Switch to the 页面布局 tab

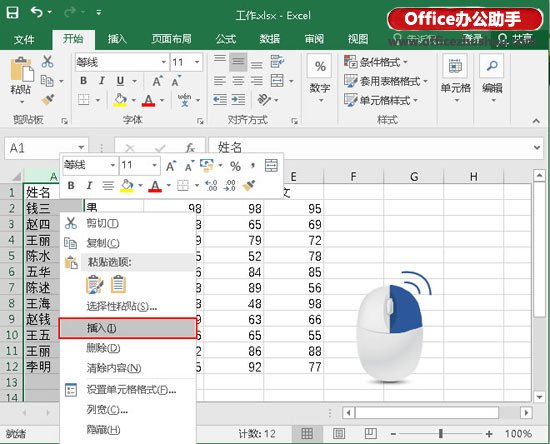172,39
